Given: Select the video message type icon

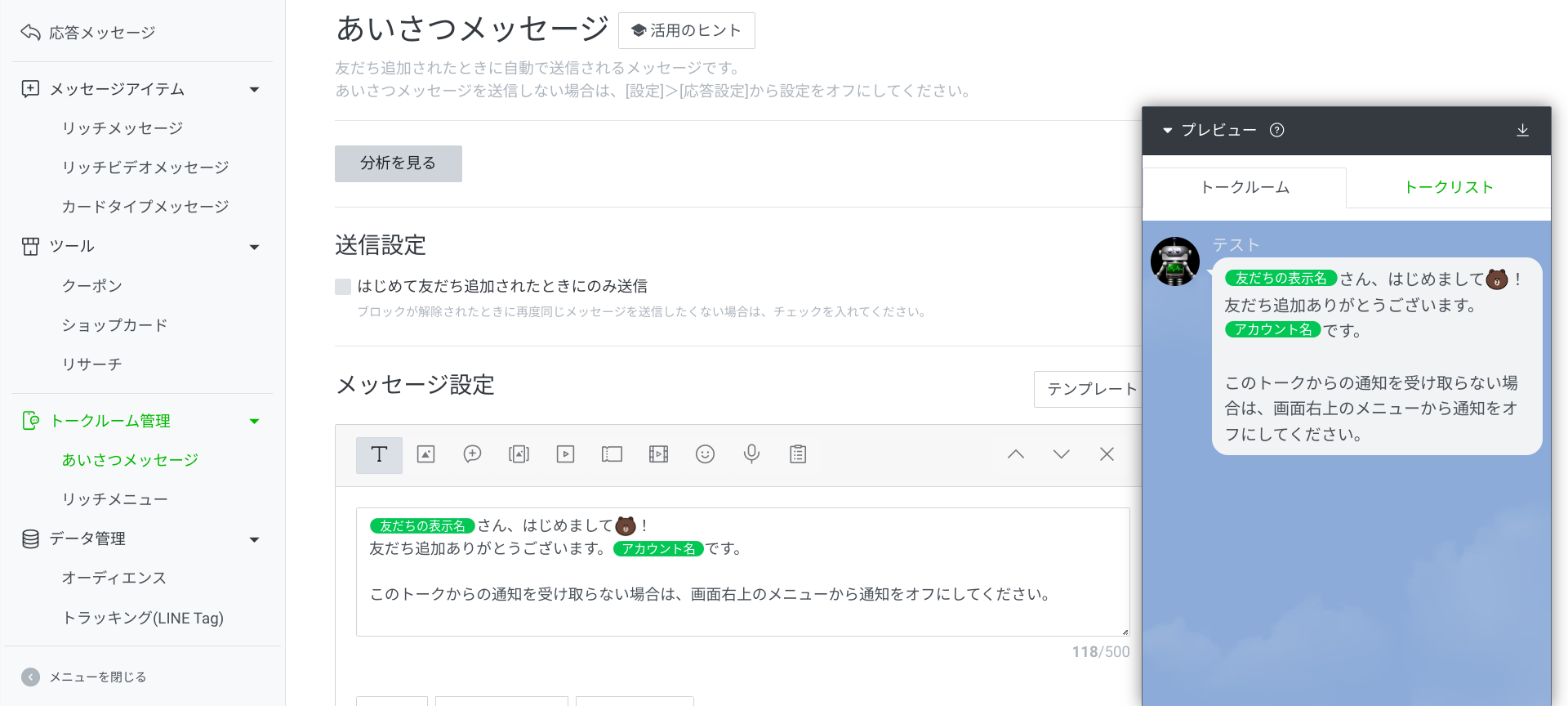Looking at the screenshot, I should click(565, 454).
